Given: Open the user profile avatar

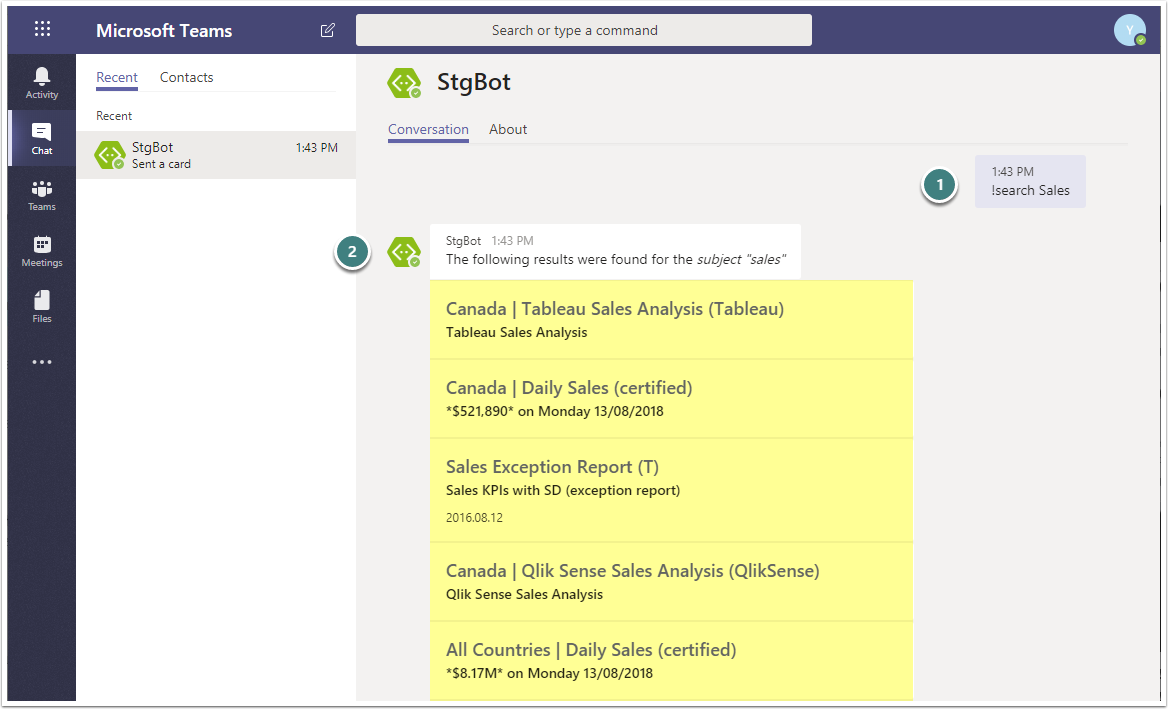Looking at the screenshot, I should point(1129,30).
